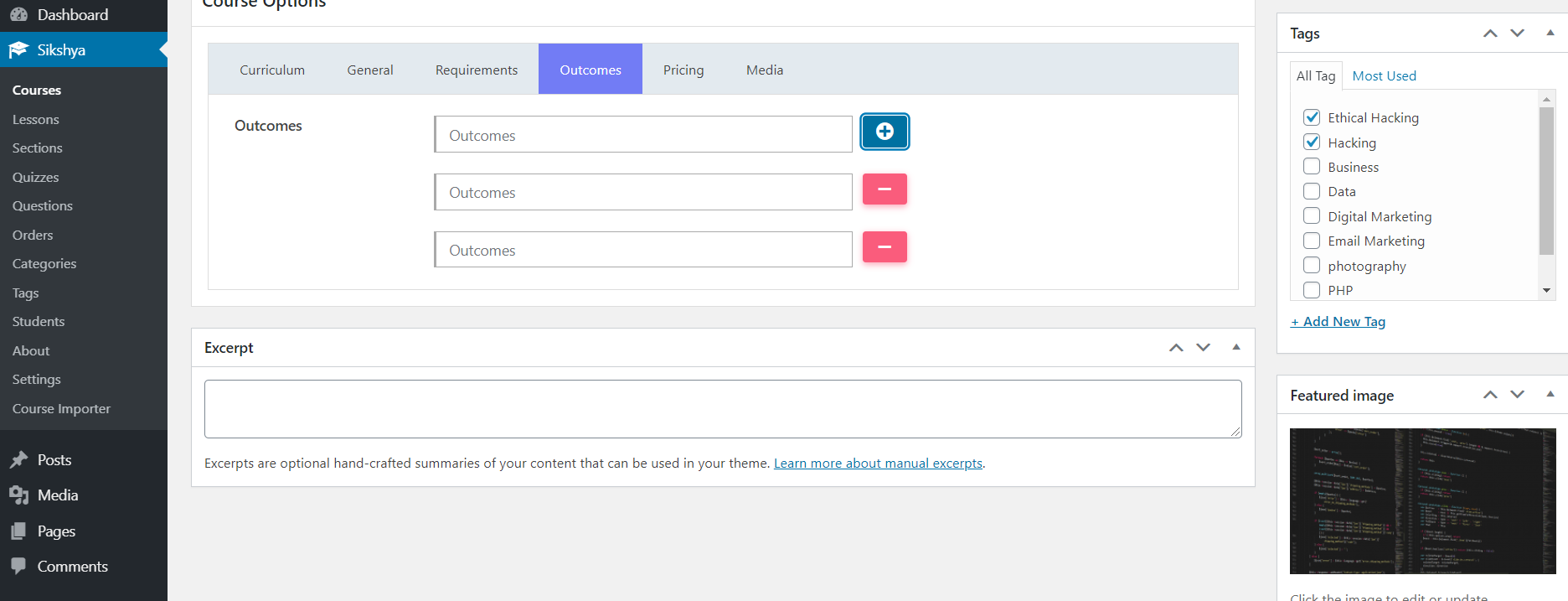Switch to the General tab

[x=370, y=70]
